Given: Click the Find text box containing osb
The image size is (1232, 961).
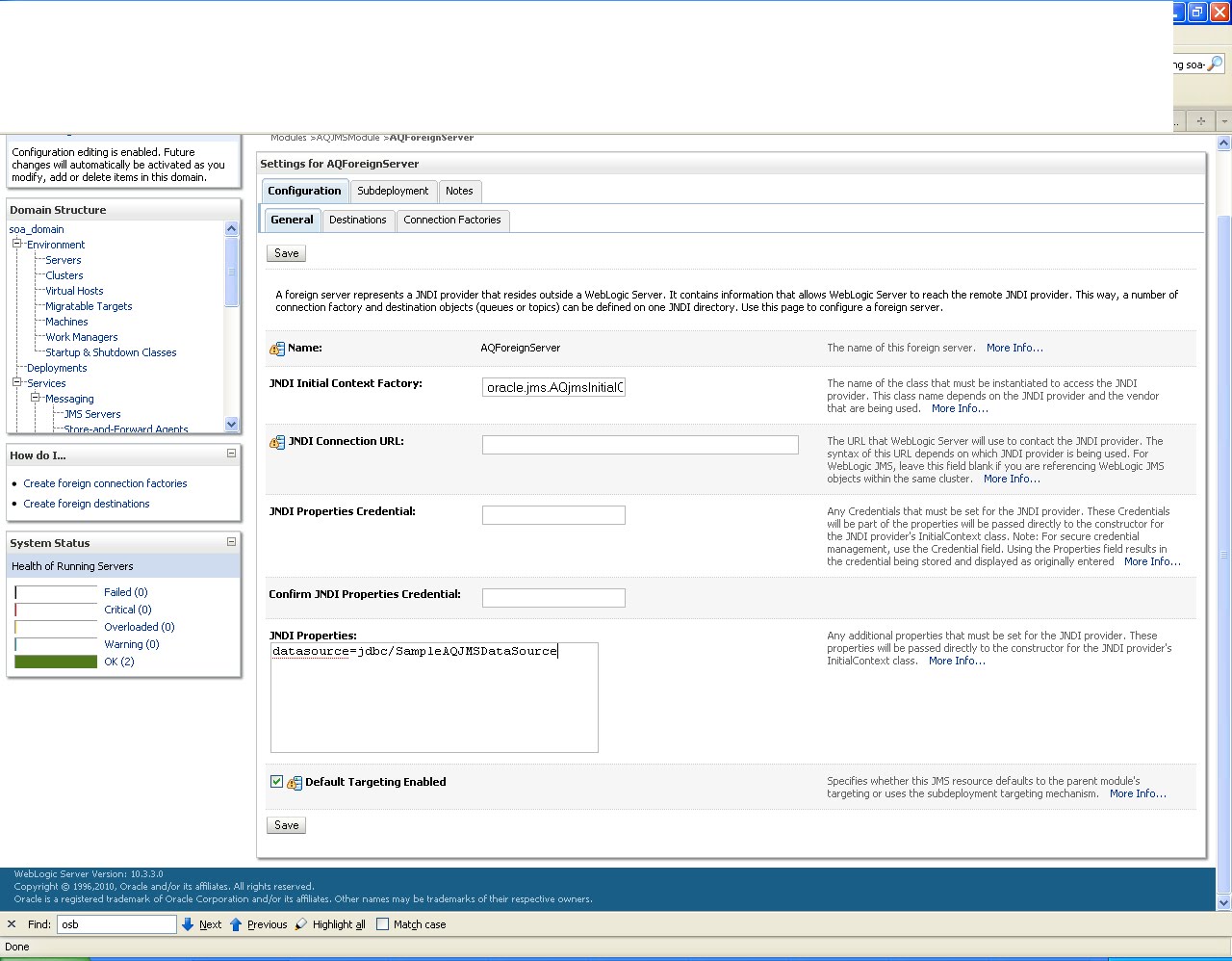Looking at the screenshot, I should (x=116, y=924).
